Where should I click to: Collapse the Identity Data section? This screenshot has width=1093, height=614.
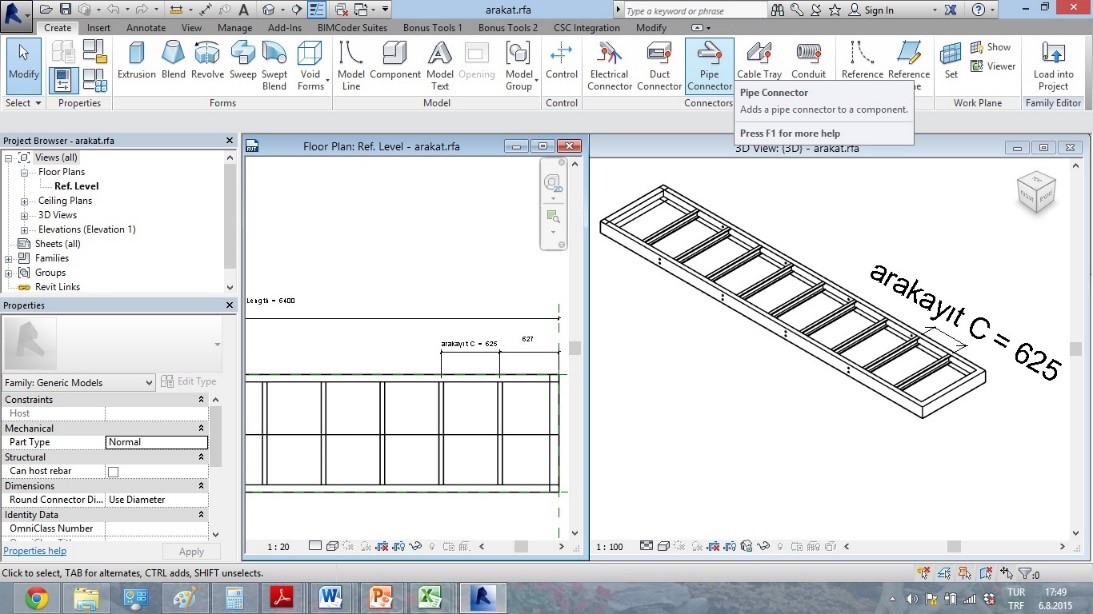click(200, 514)
